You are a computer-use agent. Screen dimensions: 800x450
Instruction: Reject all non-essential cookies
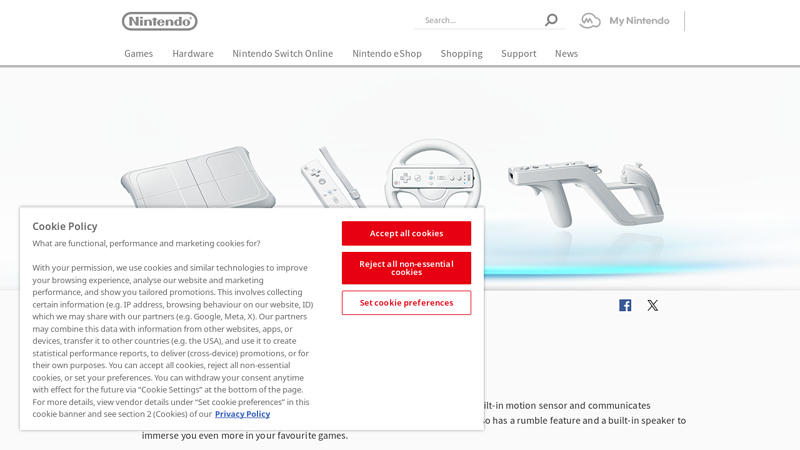pyautogui.click(x=407, y=268)
